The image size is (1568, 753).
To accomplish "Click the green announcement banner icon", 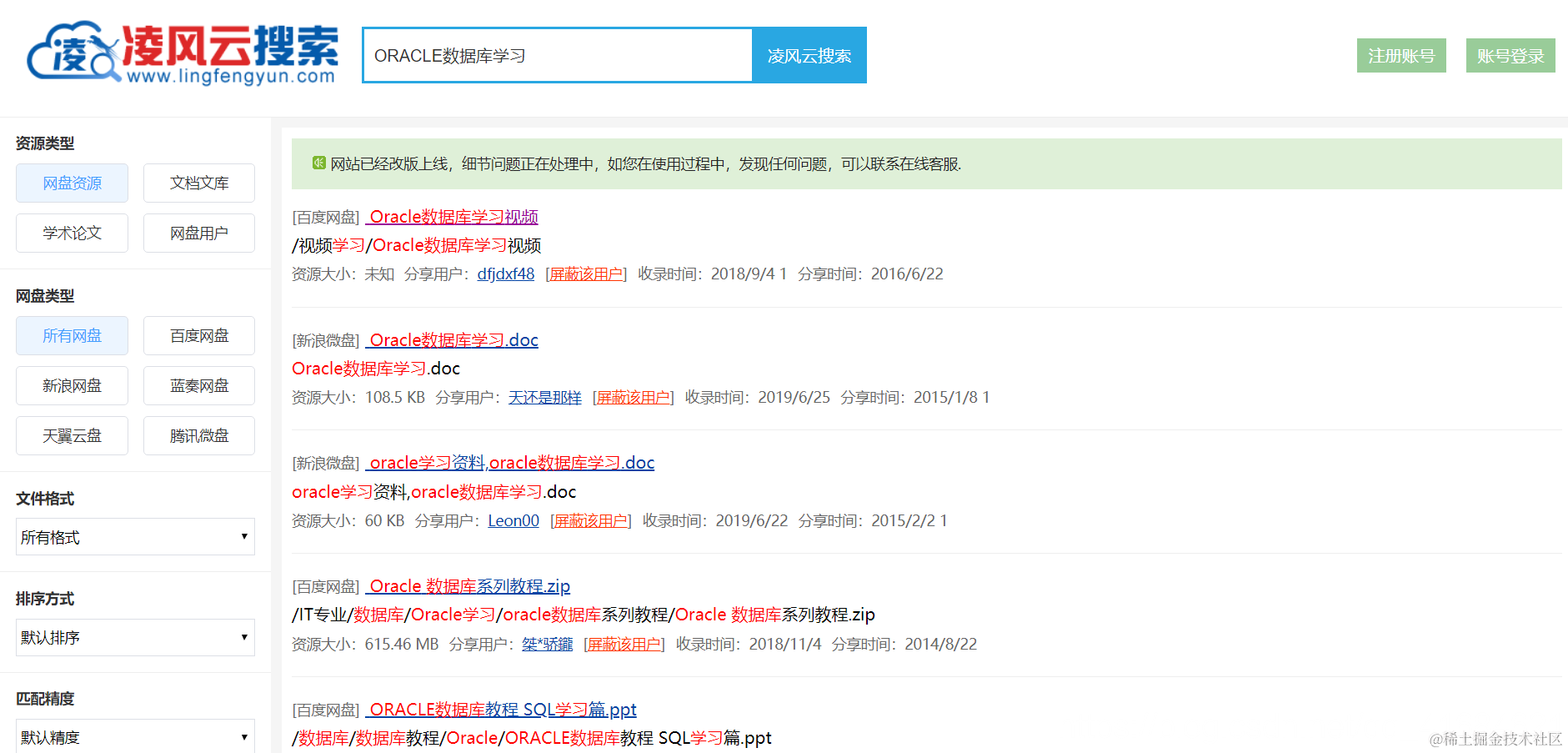I will (x=318, y=164).
